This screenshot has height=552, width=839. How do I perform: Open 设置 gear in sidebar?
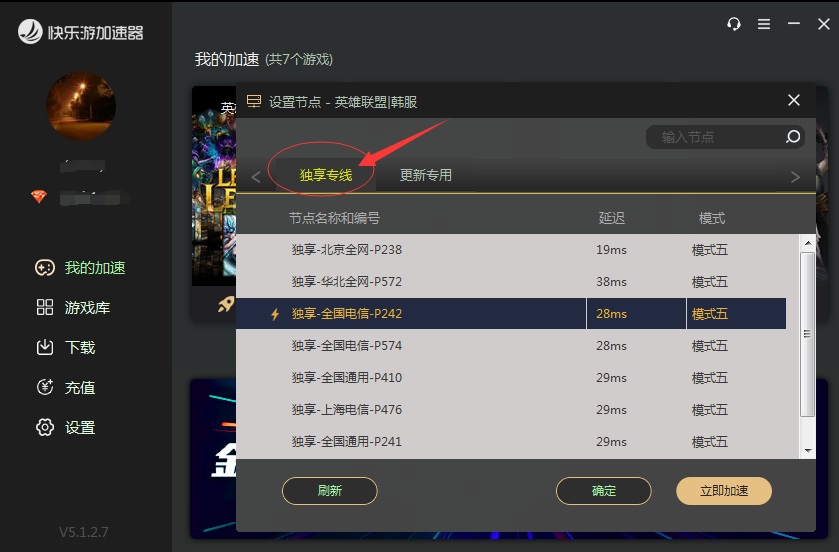(45, 427)
